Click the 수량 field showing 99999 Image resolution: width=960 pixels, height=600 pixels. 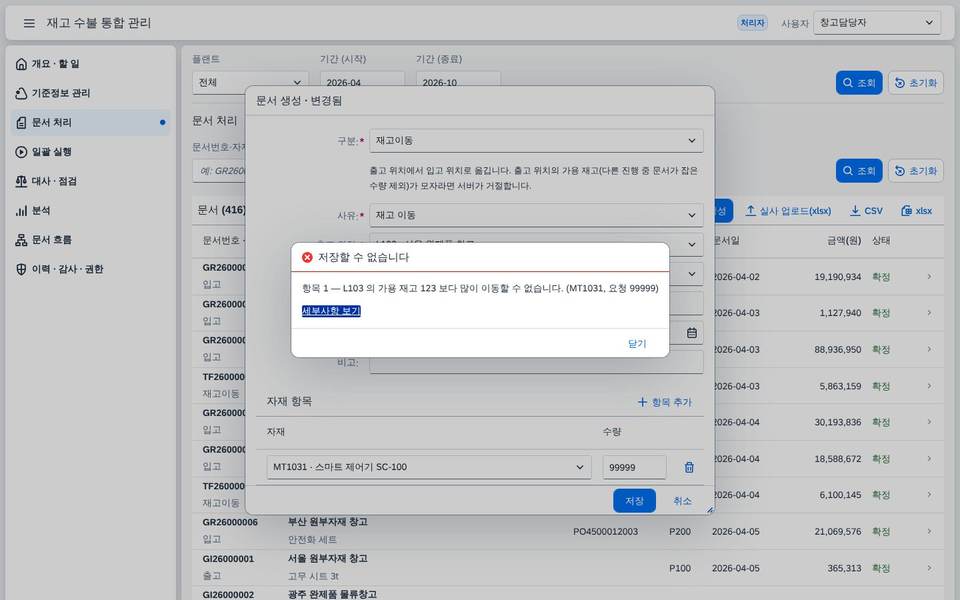(634, 467)
